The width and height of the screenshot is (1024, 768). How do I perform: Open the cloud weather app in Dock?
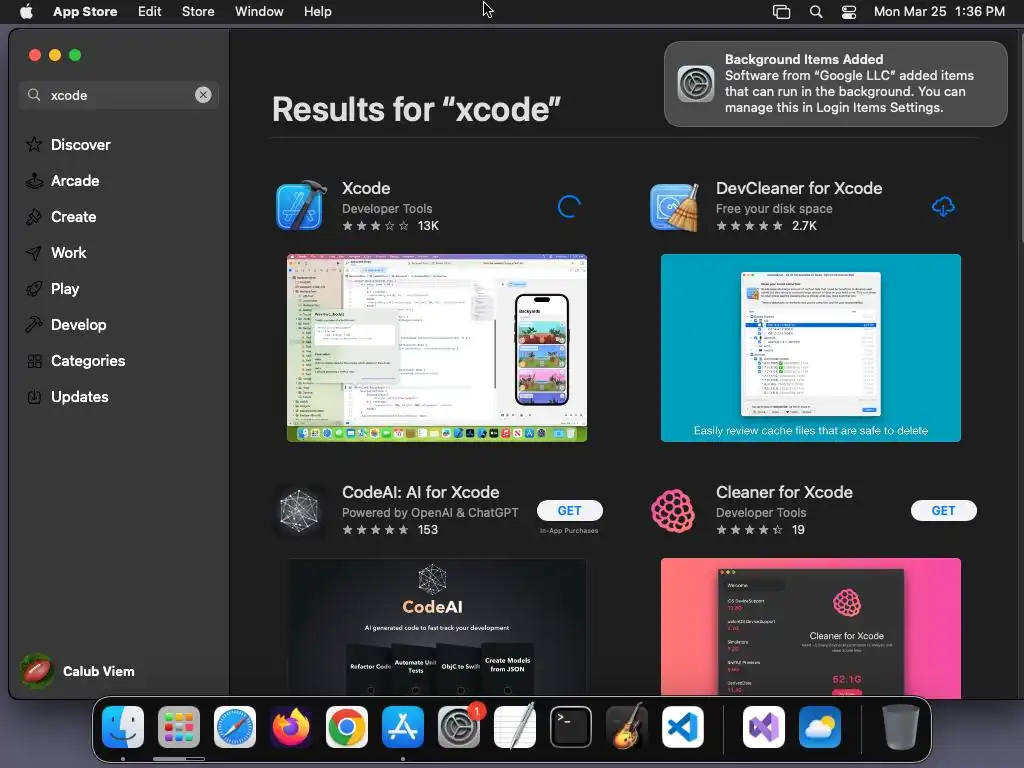[x=820, y=727]
